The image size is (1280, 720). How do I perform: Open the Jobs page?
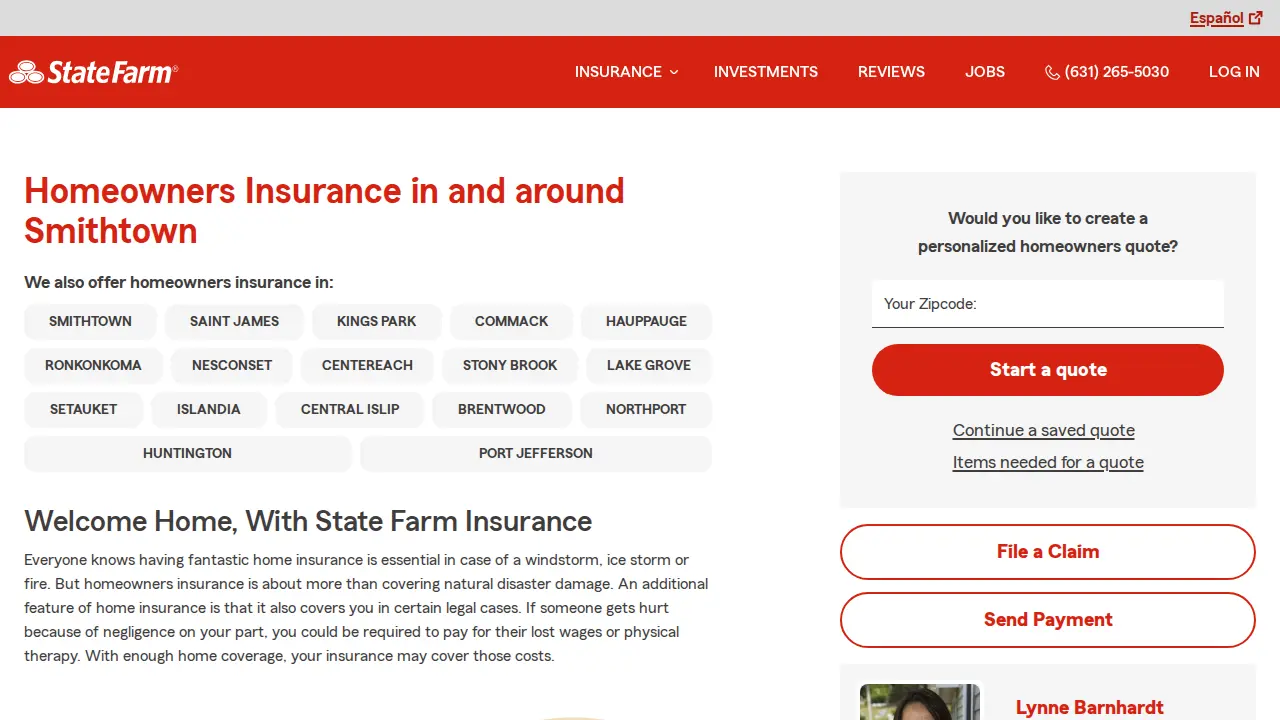[x=985, y=72]
